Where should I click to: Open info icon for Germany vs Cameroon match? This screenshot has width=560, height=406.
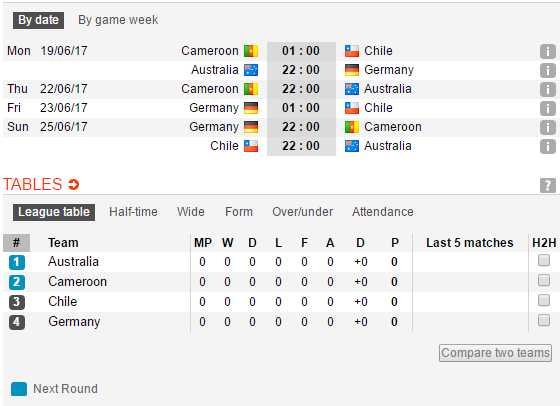548,127
